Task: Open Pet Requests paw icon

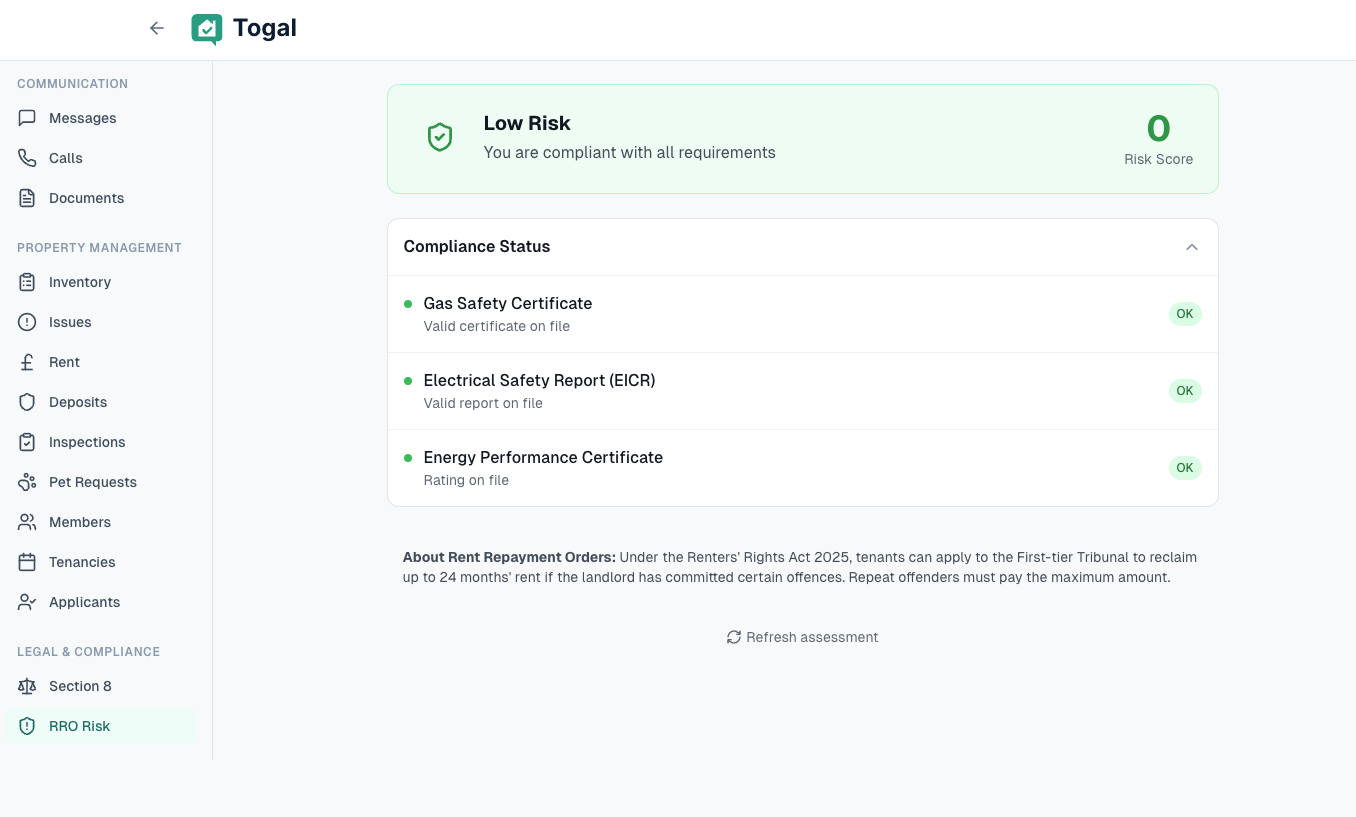Action: click(26, 482)
